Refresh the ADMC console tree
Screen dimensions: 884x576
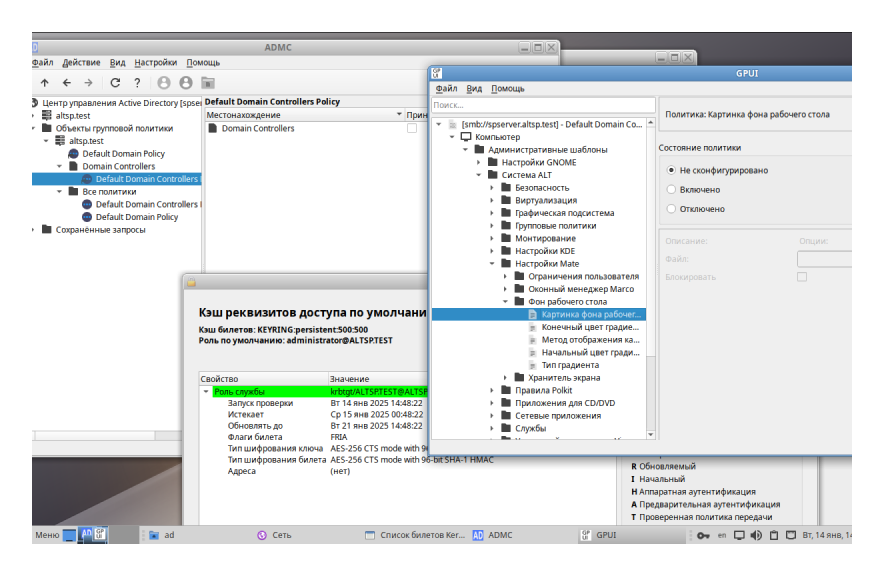click(115, 83)
